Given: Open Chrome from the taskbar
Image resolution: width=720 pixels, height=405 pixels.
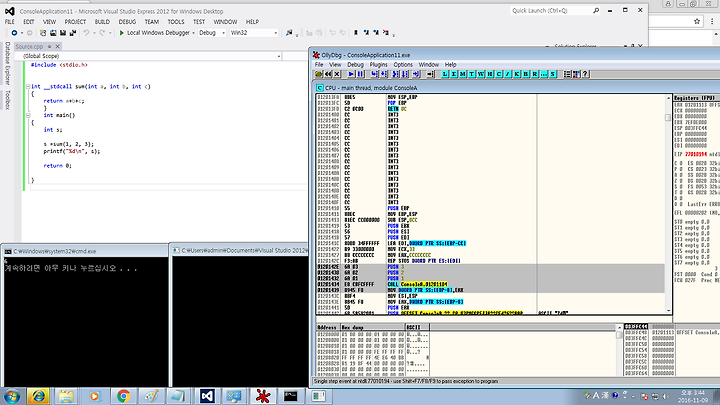Looking at the screenshot, I should (x=123, y=396).
